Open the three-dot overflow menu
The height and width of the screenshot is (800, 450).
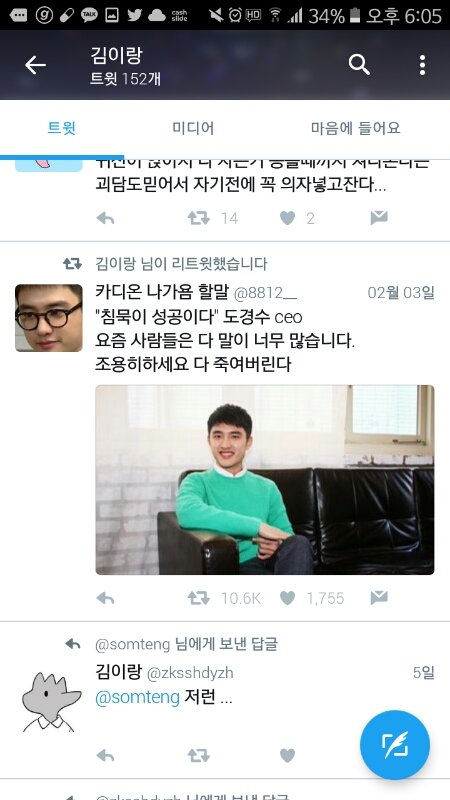click(422, 65)
